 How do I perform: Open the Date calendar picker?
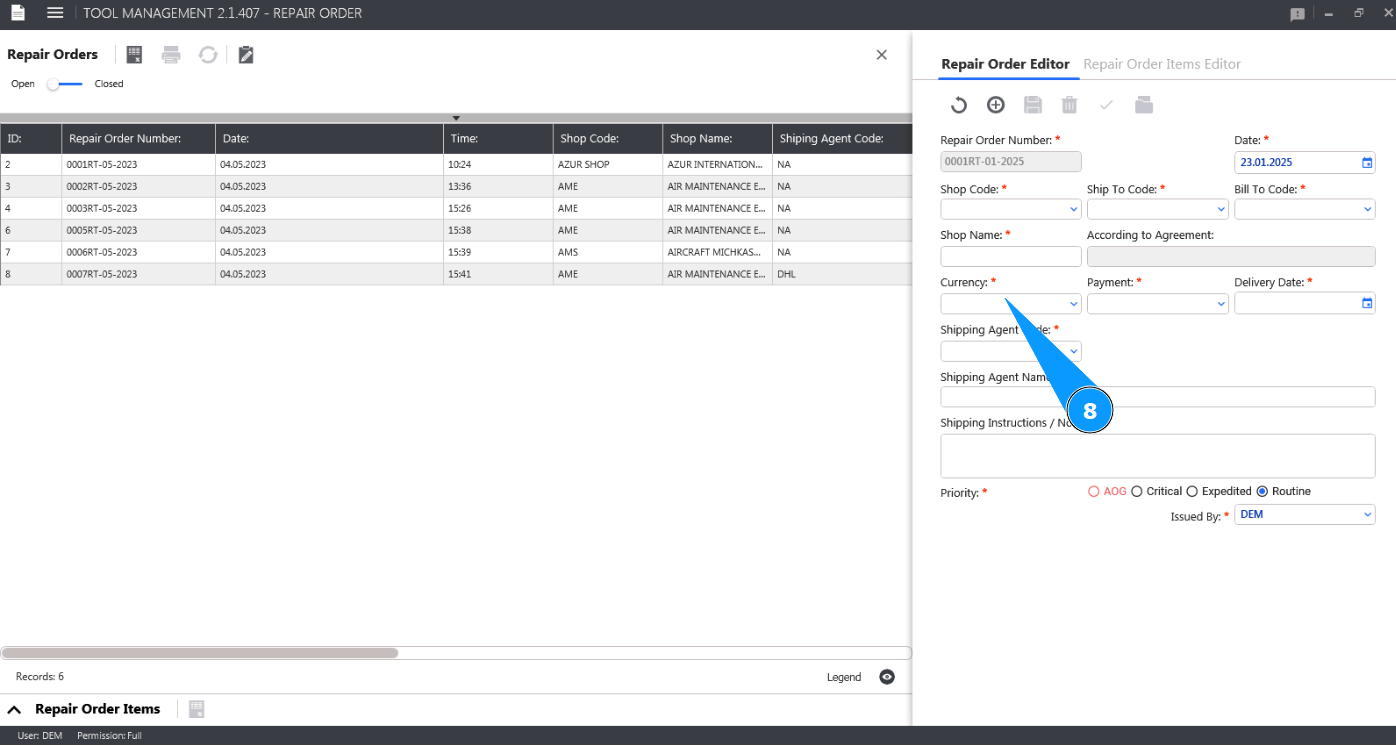pyautogui.click(x=1367, y=162)
